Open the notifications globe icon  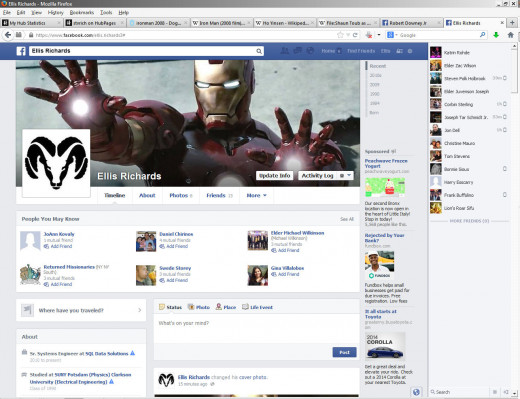pos(310,51)
